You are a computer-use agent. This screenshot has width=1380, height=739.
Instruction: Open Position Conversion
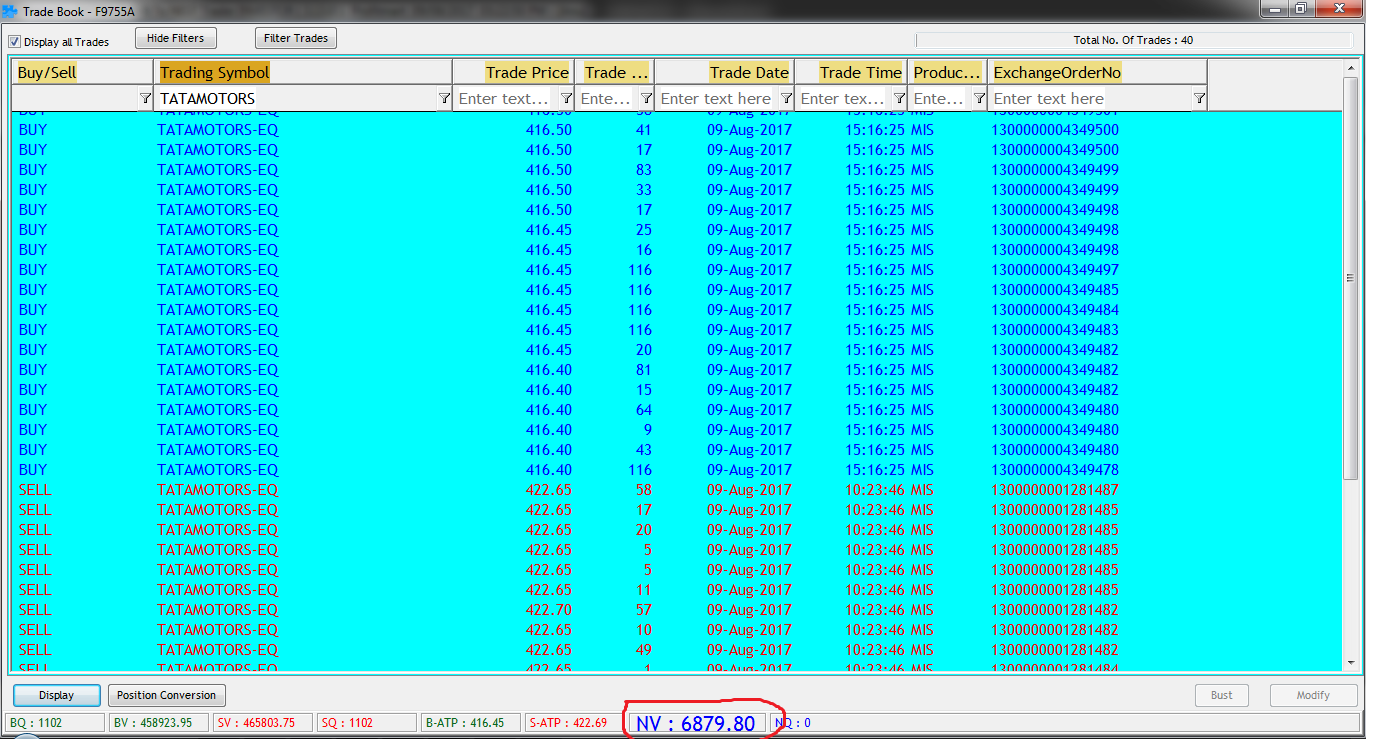pyautogui.click(x=166, y=695)
